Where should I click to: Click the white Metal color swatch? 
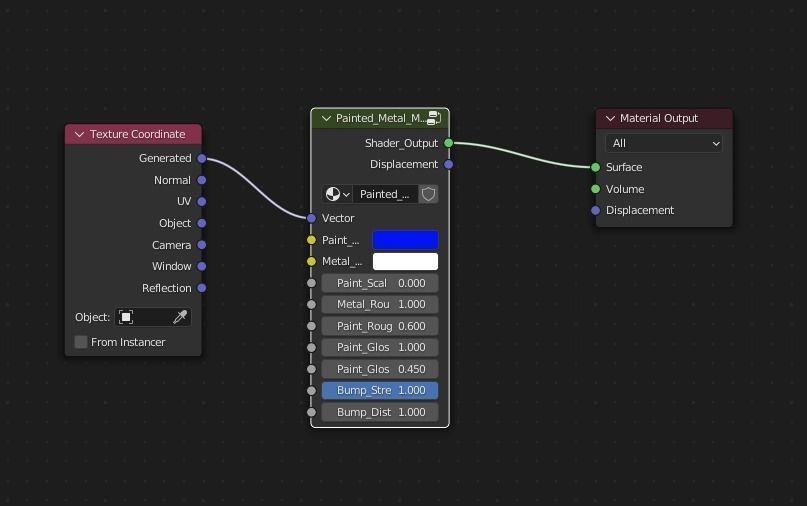point(405,261)
